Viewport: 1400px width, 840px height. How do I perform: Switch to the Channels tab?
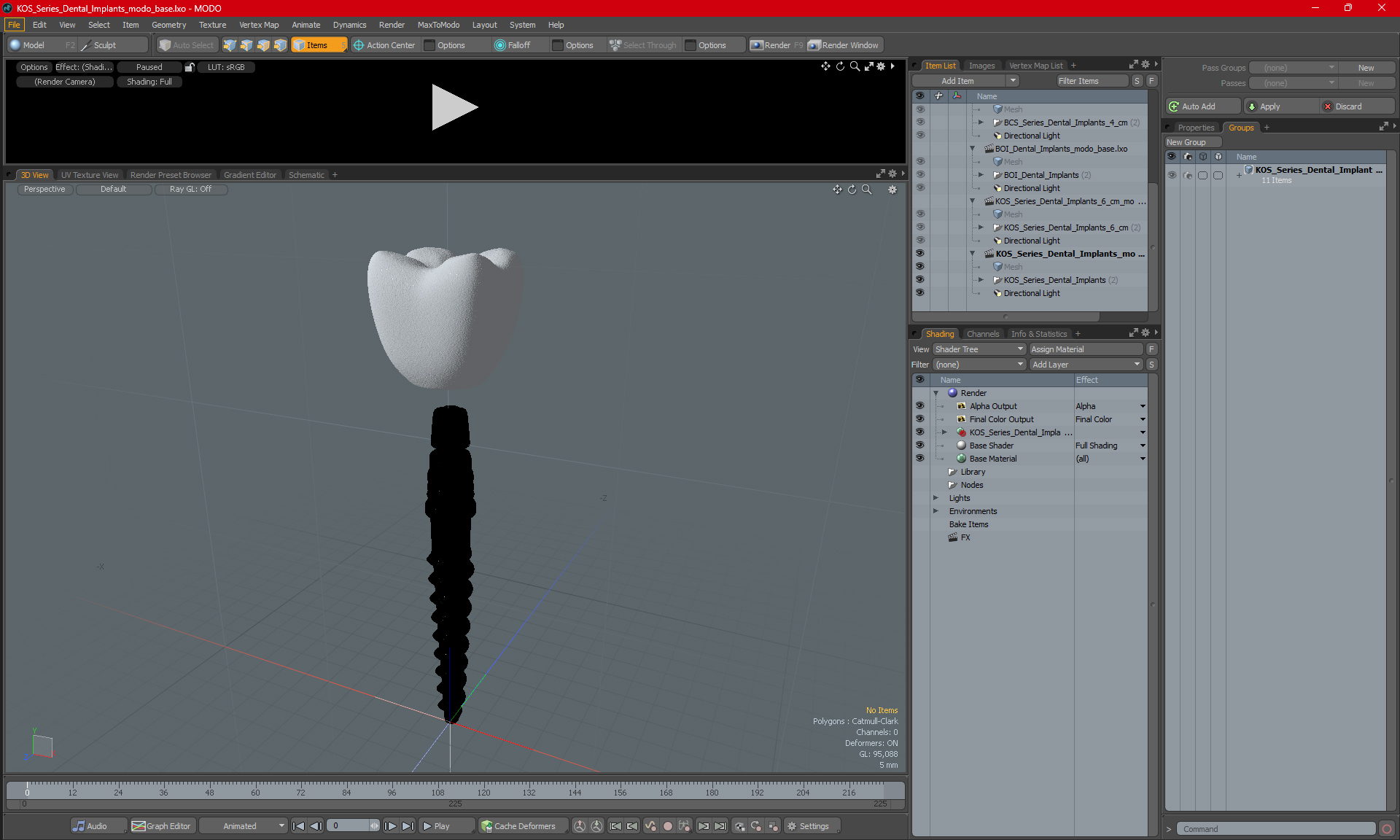983,334
